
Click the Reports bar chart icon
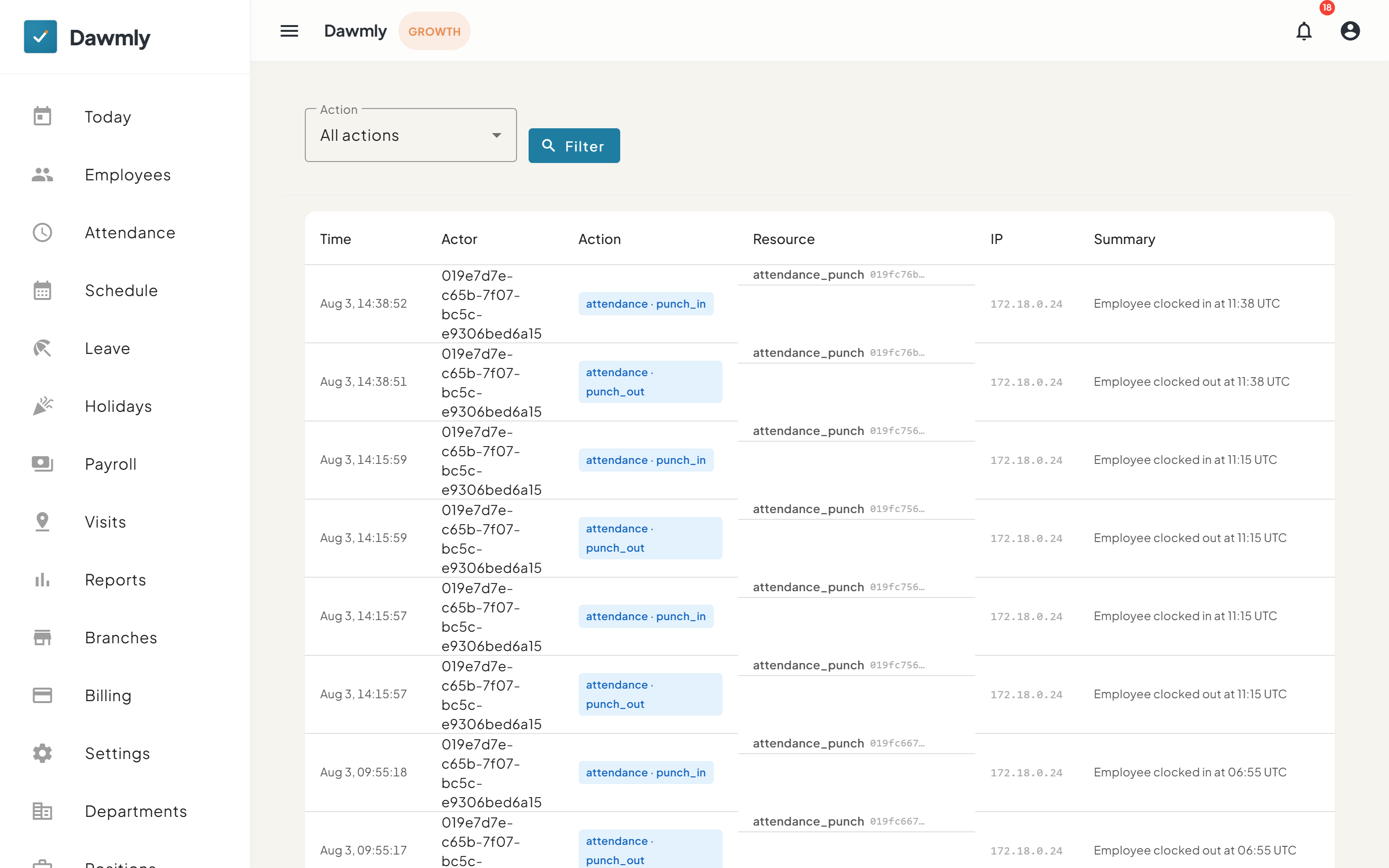point(42,580)
